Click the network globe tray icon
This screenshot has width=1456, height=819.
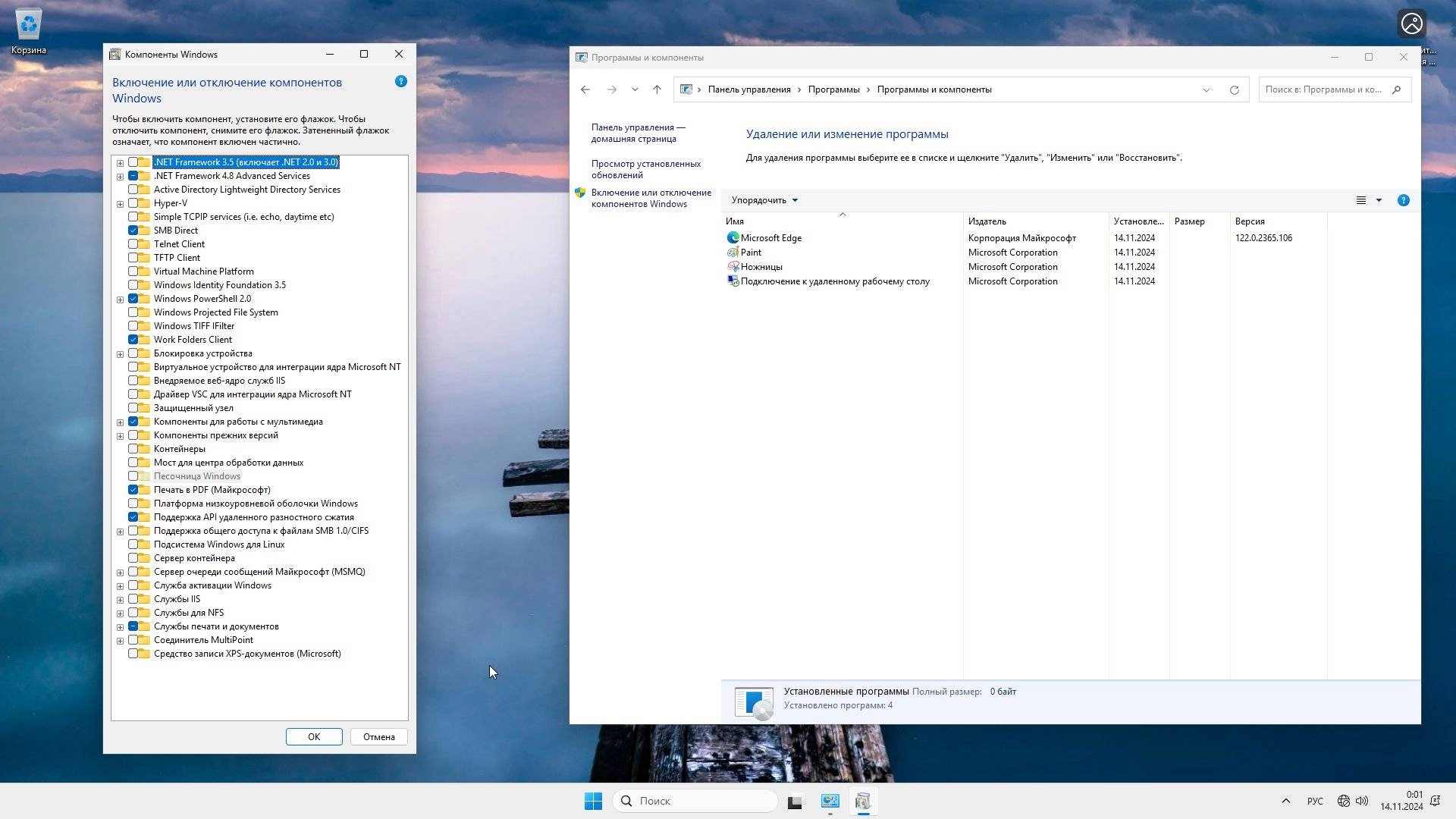1343,801
